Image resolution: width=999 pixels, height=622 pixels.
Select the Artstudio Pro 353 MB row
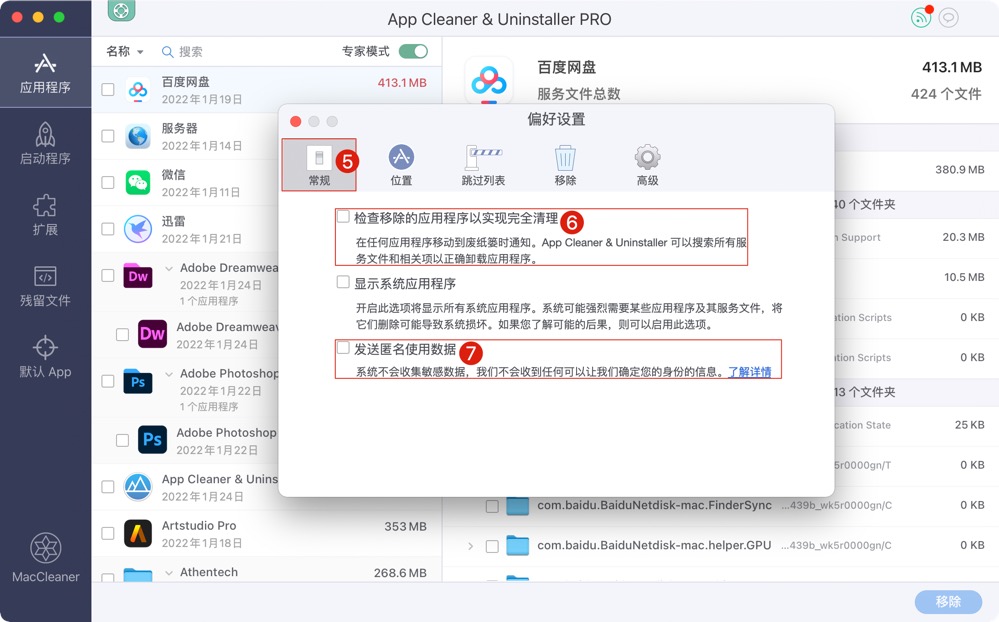(266, 533)
